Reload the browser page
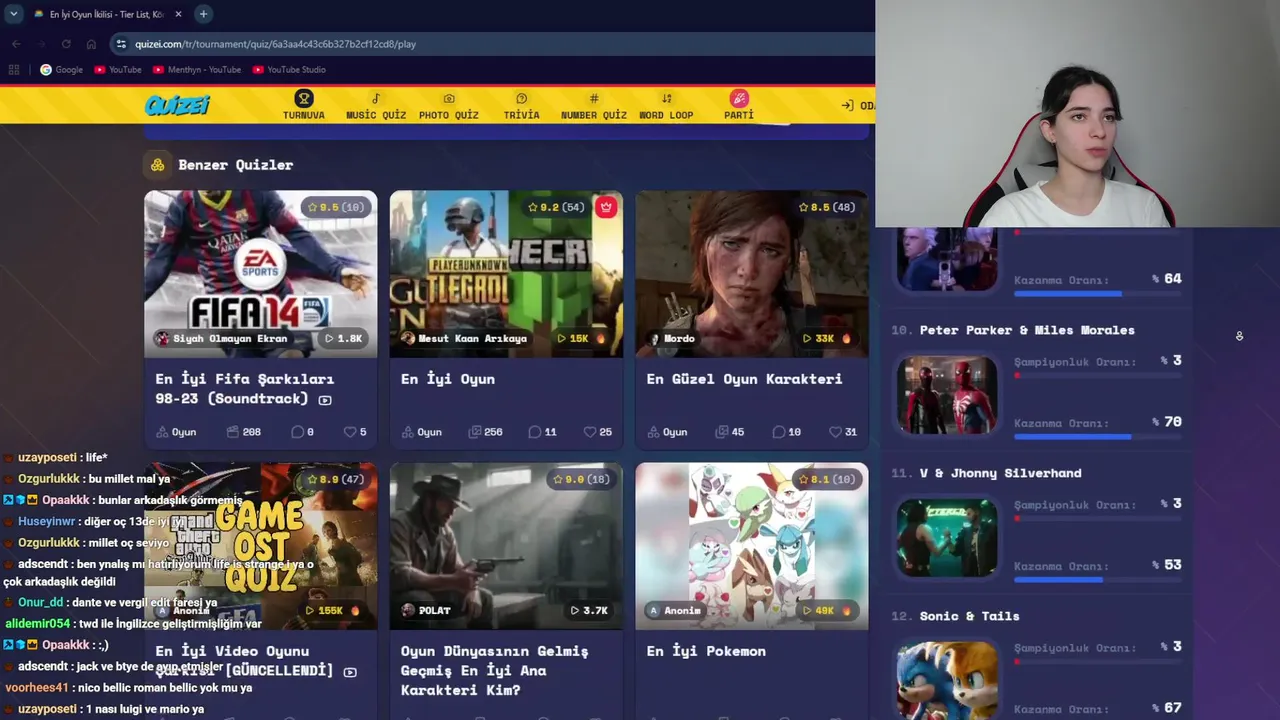Screen dimensions: 1280x720 (x=66, y=44)
